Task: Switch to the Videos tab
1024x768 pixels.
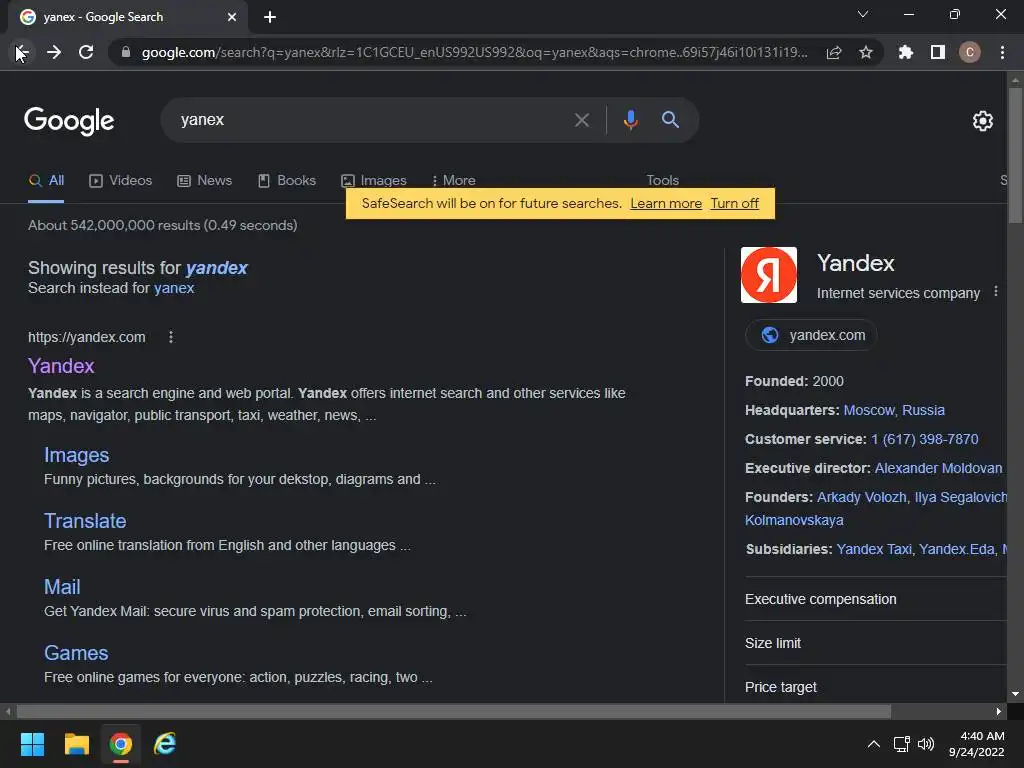Action: click(121, 180)
